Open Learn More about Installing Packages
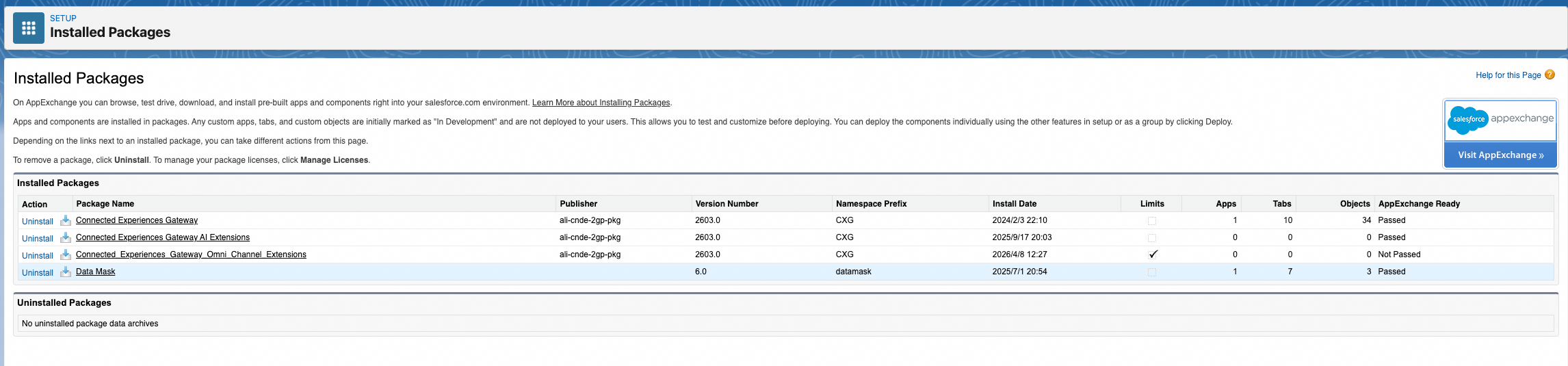The width and height of the screenshot is (1568, 366). click(601, 103)
